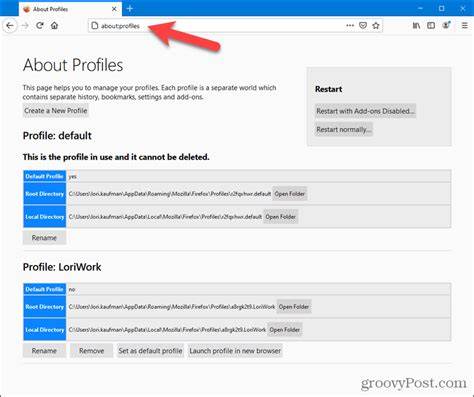
Task: Click the 'Profile: LoriWork' heading
Action: coord(62,267)
